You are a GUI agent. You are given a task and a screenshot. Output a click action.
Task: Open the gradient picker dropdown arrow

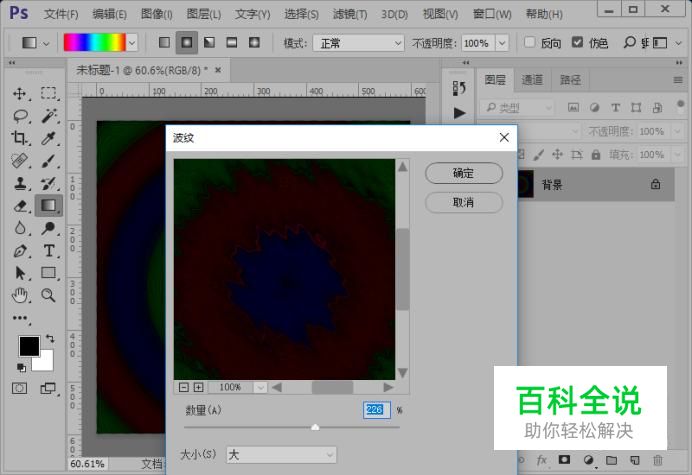point(132,43)
